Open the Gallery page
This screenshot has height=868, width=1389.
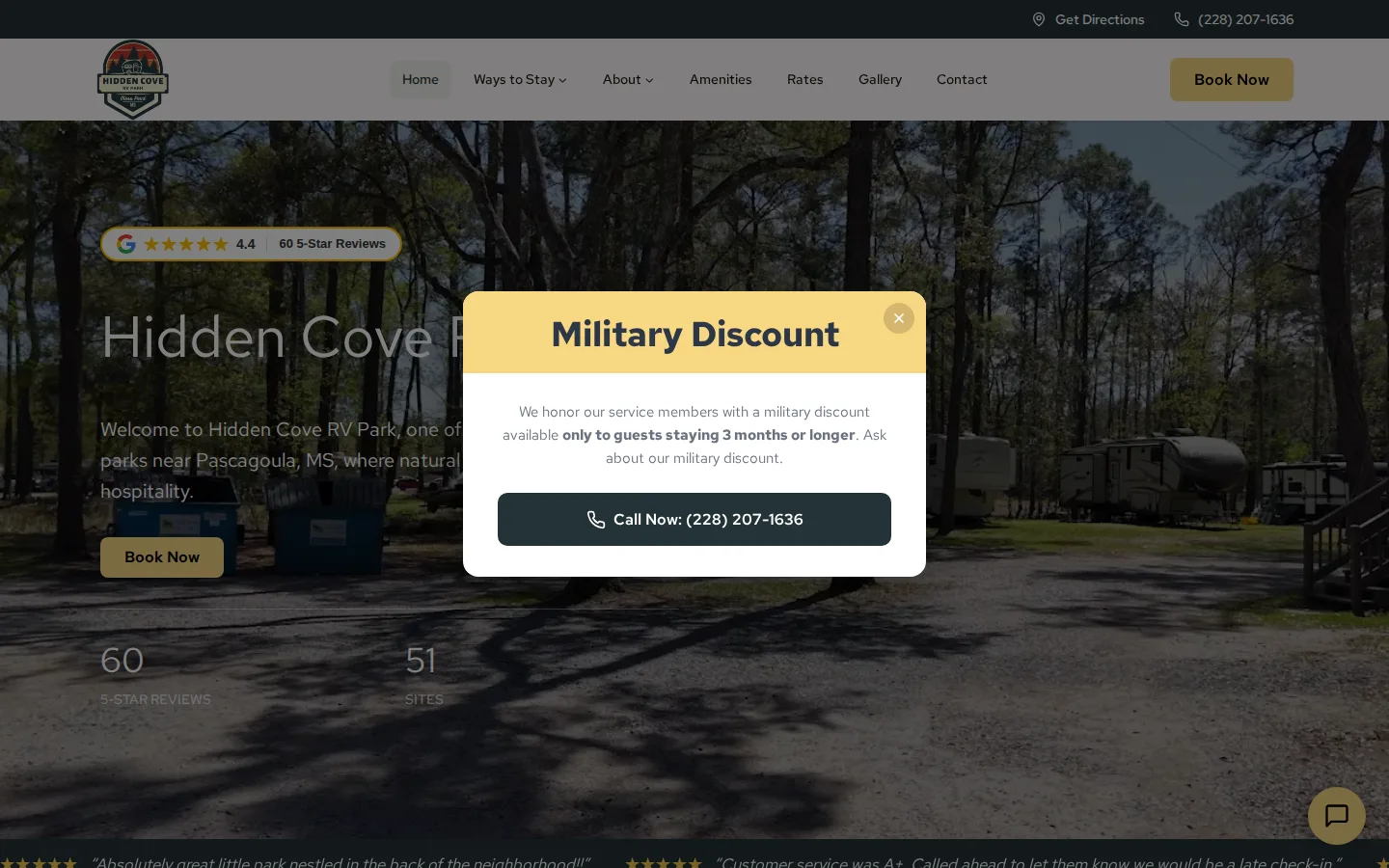(880, 79)
